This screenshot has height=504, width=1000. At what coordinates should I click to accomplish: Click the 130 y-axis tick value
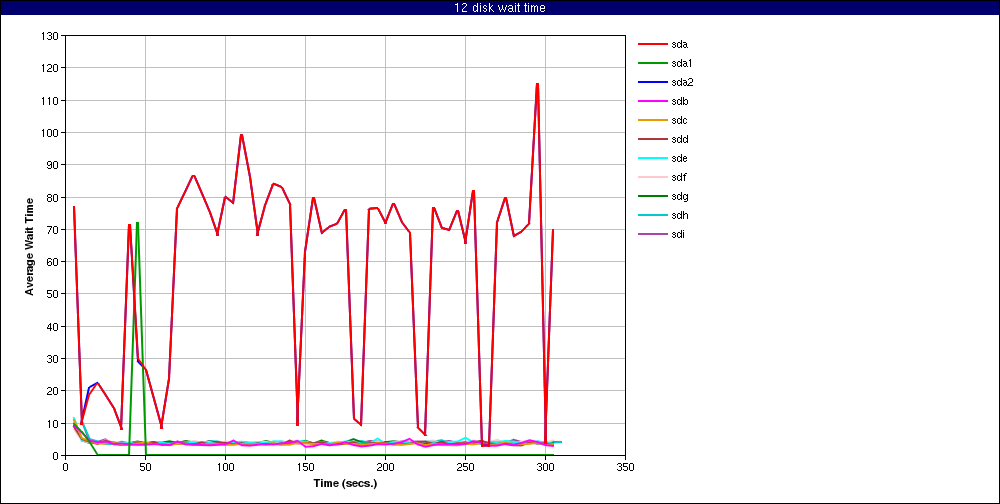click(52, 36)
